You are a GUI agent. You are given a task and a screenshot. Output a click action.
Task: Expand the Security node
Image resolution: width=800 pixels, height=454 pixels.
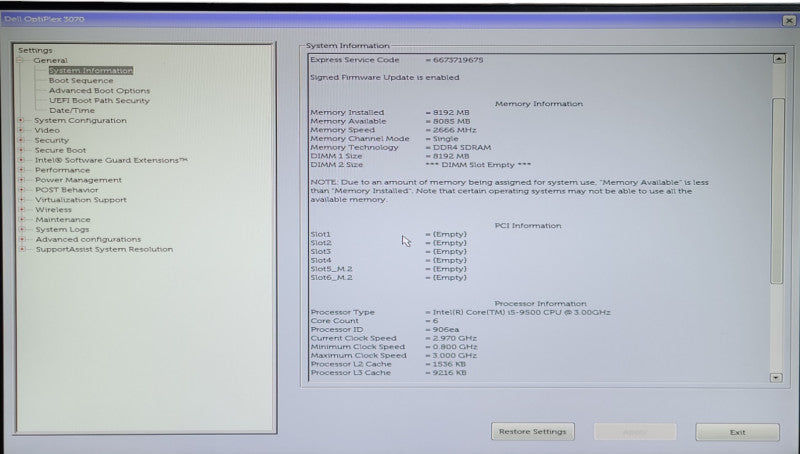click(21, 140)
